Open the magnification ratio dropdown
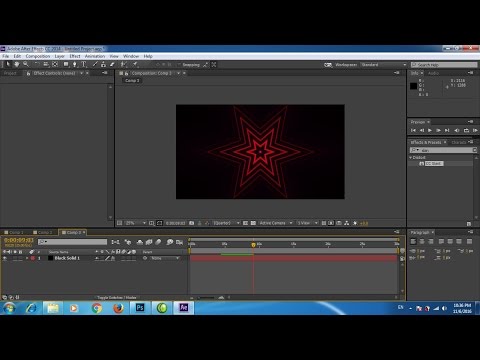This screenshot has width=480, height=360. click(136, 223)
